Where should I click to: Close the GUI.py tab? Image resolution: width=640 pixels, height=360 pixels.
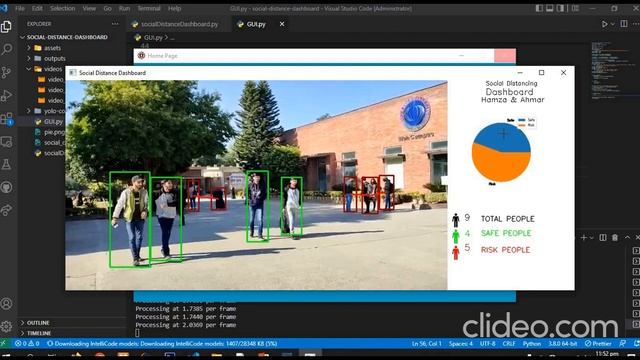tap(282, 24)
